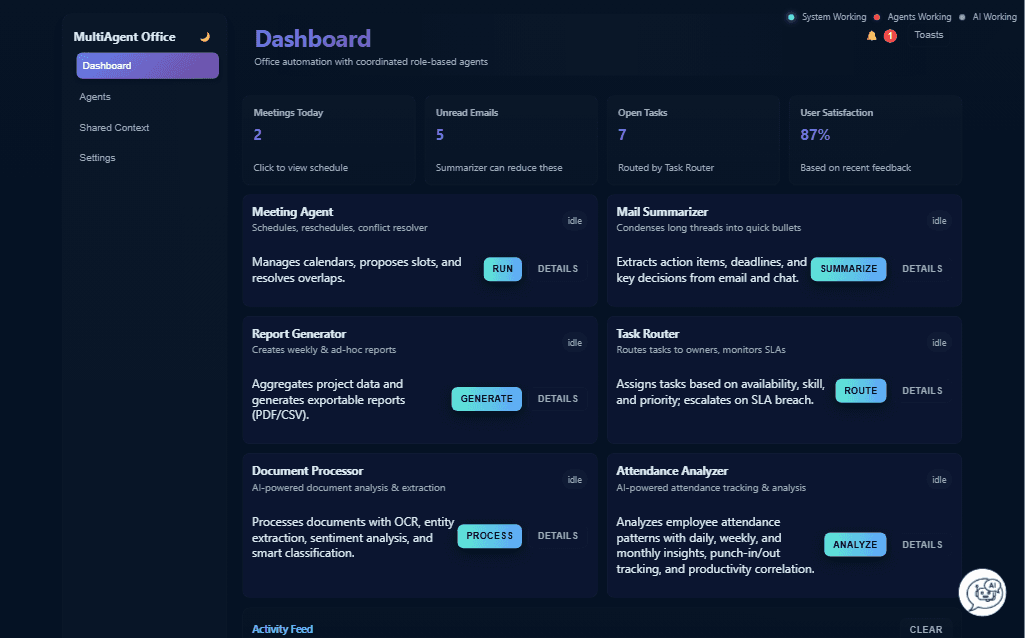1025x638 pixels.
Task: Open Task Router details
Action: [922, 391]
